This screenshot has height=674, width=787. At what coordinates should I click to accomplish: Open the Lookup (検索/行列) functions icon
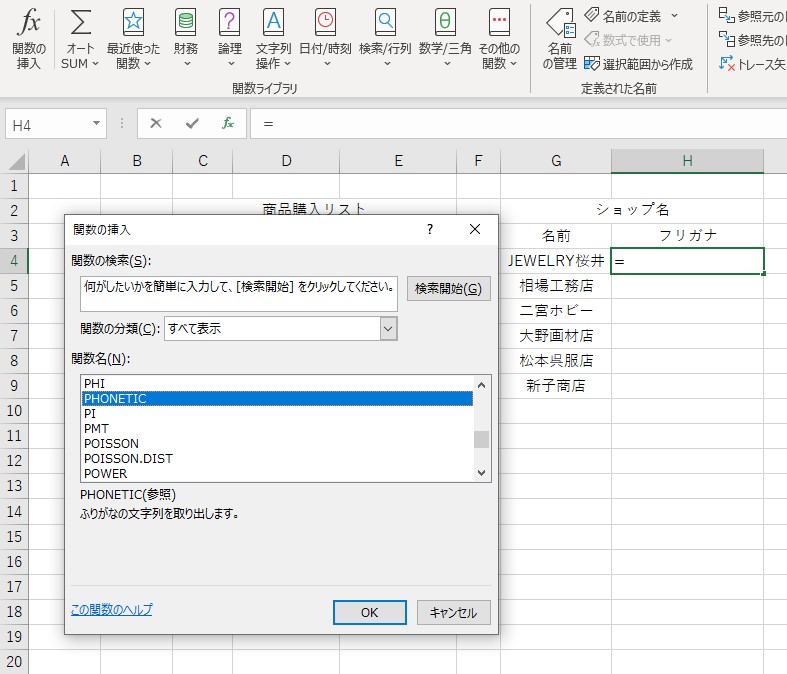(385, 23)
